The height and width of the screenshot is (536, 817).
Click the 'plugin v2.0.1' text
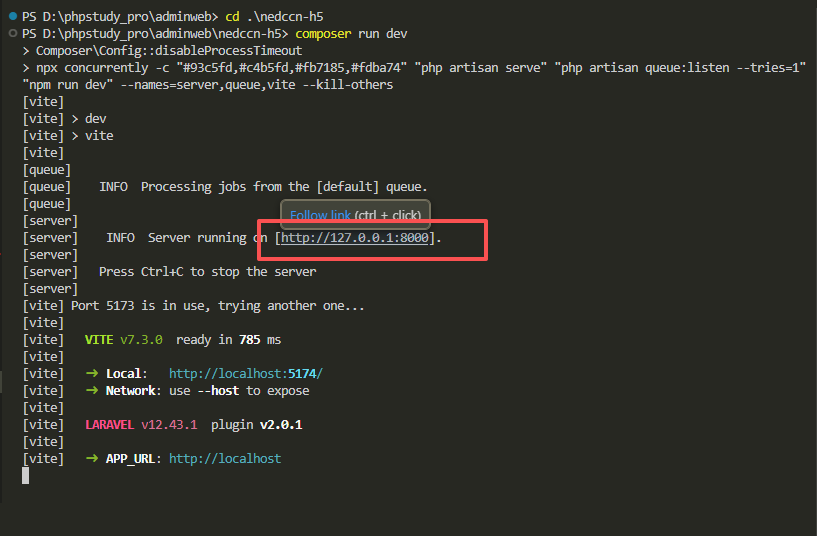pos(256,425)
